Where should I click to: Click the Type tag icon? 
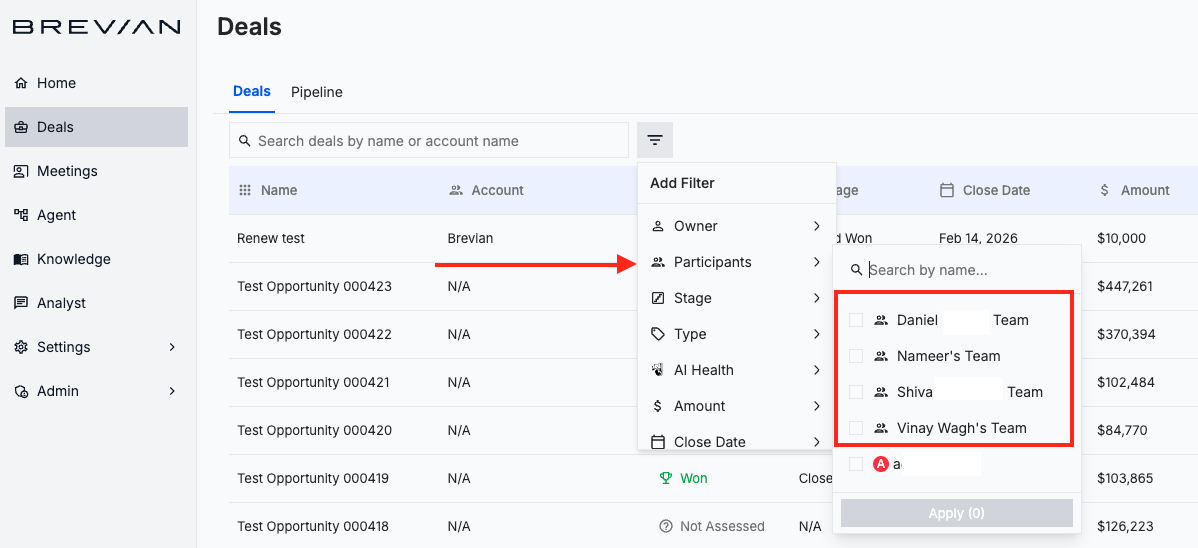click(x=657, y=334)
